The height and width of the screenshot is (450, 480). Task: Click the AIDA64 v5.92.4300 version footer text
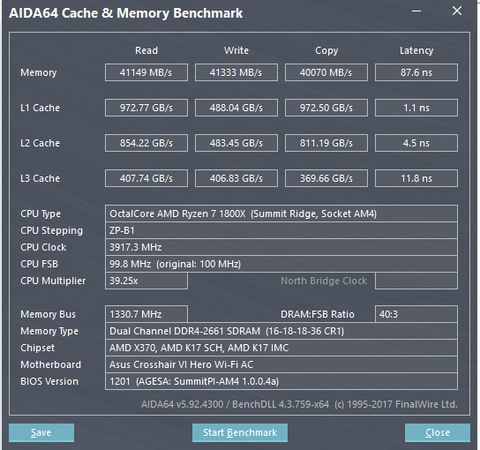(299, 404)
